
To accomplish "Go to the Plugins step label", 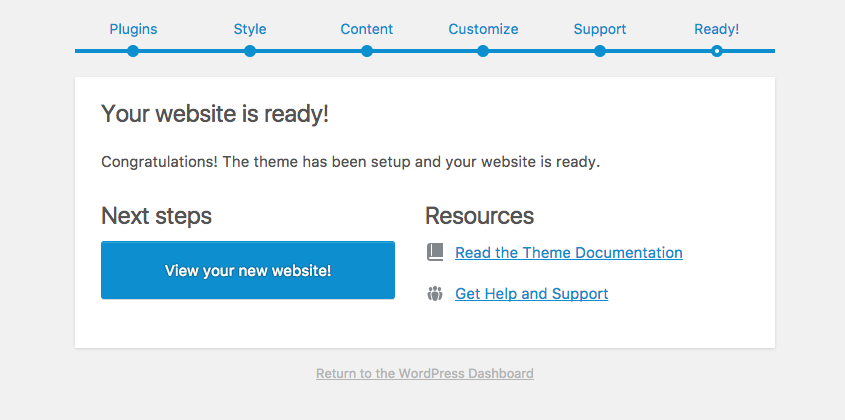I will (x=133, y=29).
